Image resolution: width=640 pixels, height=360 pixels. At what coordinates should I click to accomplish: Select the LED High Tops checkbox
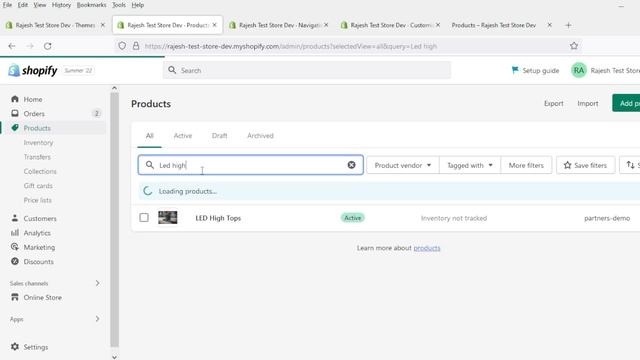144,218
